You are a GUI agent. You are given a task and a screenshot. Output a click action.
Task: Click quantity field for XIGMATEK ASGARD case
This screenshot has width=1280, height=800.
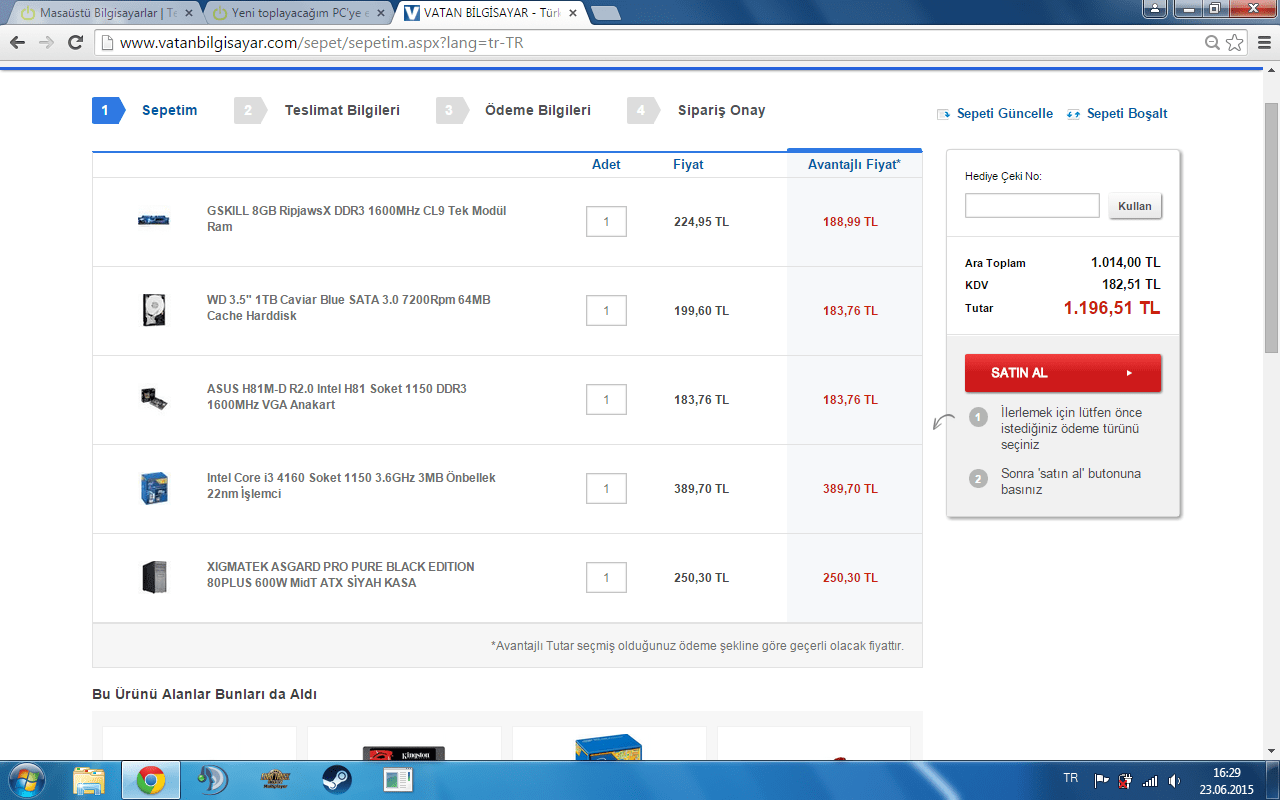[x=606, y=578]
